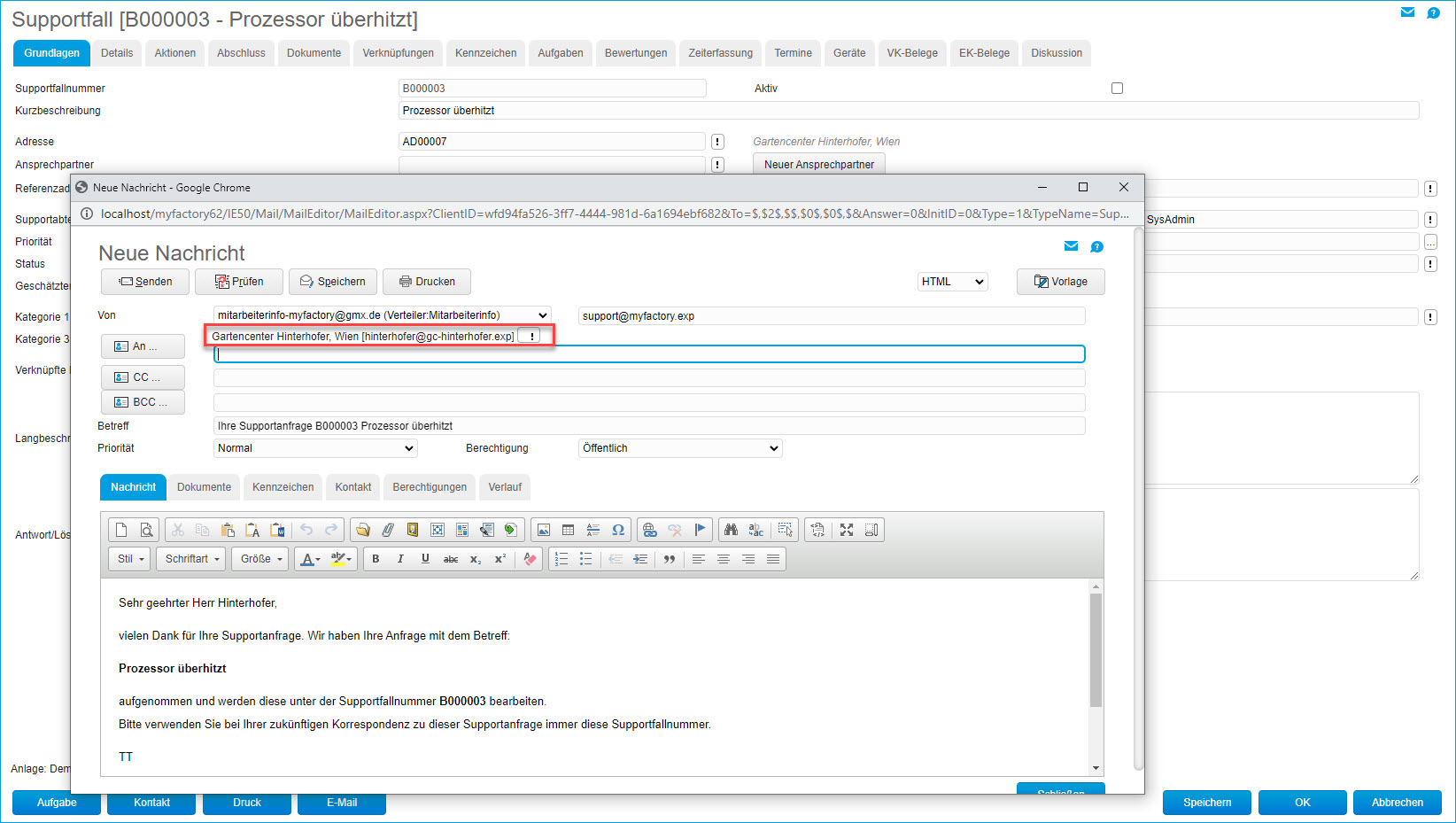
Task: Expand the Von sender dropdown
Action: click(x=383, y=315)
